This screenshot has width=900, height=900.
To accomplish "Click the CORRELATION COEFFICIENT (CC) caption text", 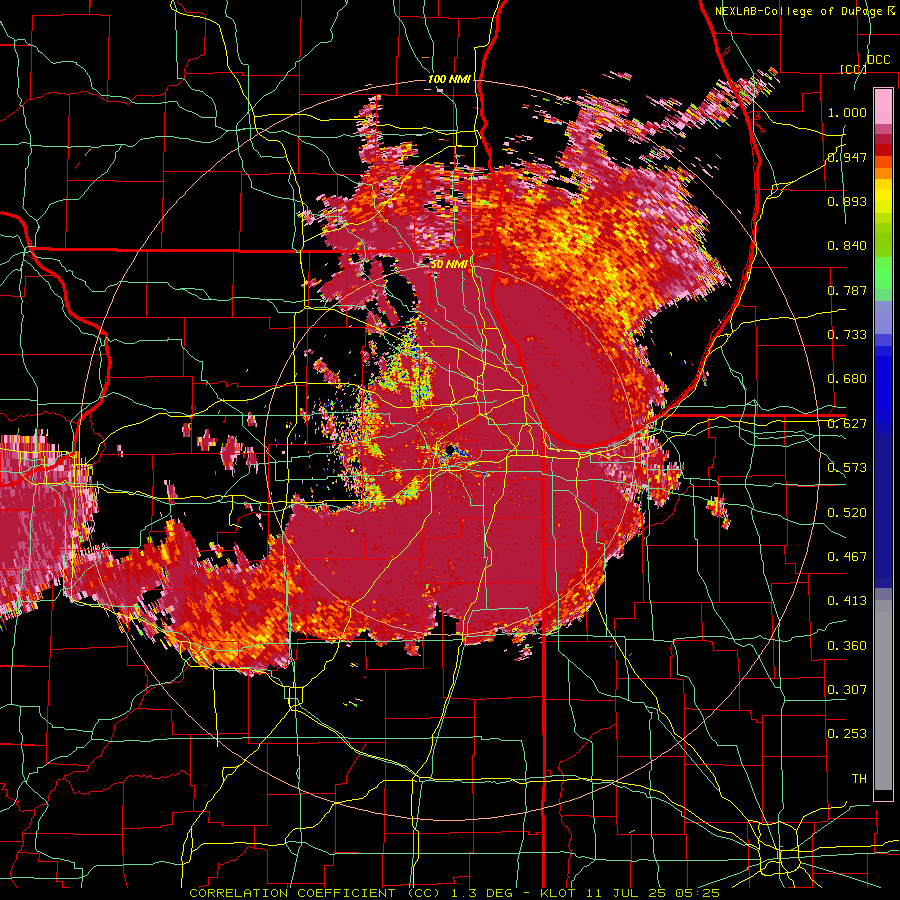I will click(x=315, y=893).
